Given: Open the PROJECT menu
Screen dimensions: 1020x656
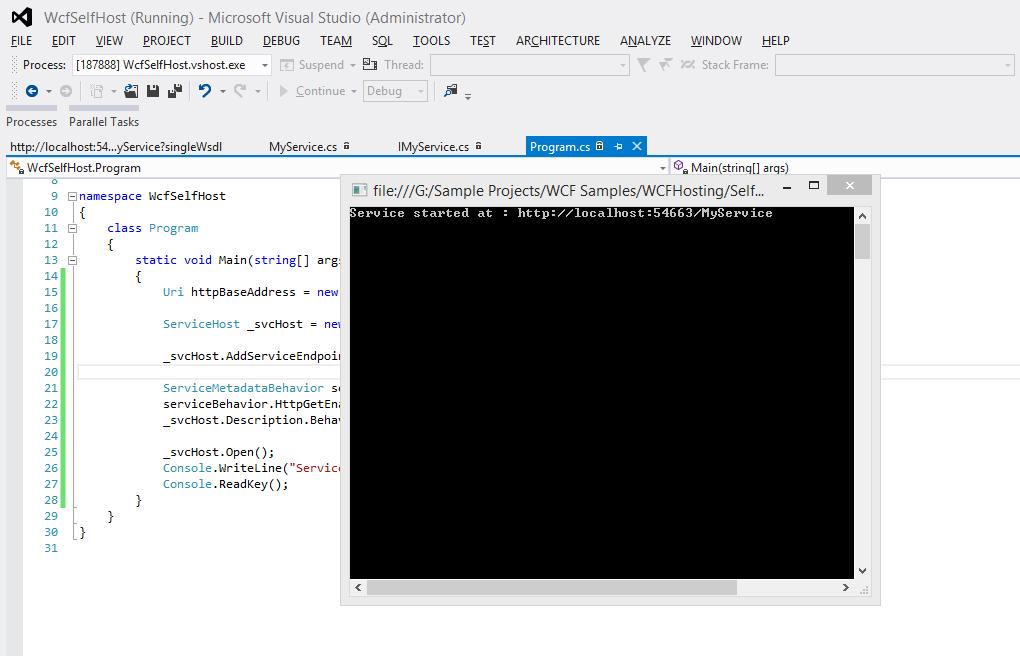Looking at the screenshot, I should click(x=167, y=40).
